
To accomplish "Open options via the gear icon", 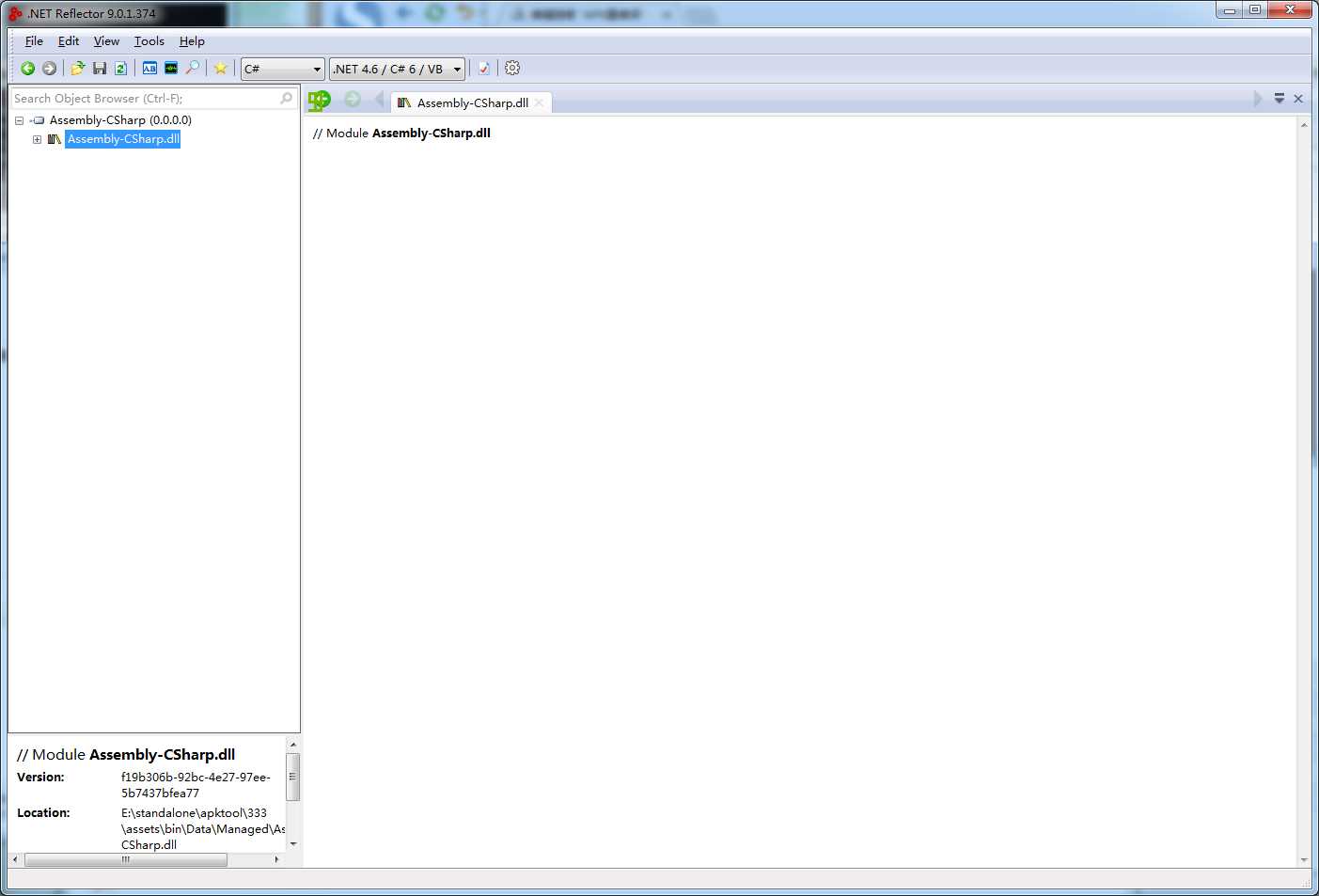I will click(x=512, y=69).
